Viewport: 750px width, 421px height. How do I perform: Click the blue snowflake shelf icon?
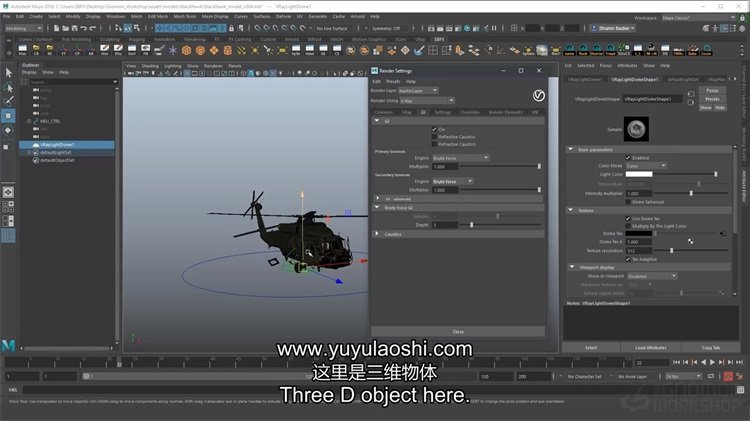(173, 50)
